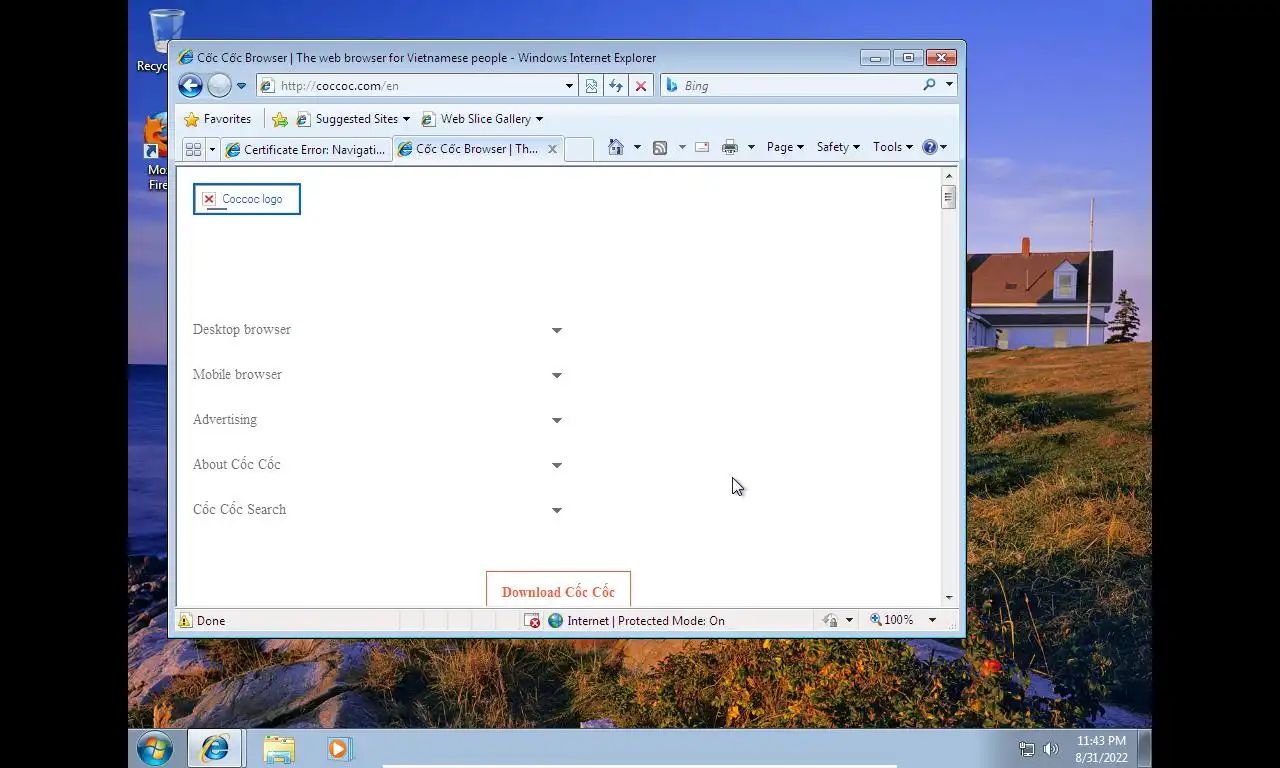Close the Cốc Cốc Browser tab
This screenshot has height=768, width=1280.
tap(552, 149)
